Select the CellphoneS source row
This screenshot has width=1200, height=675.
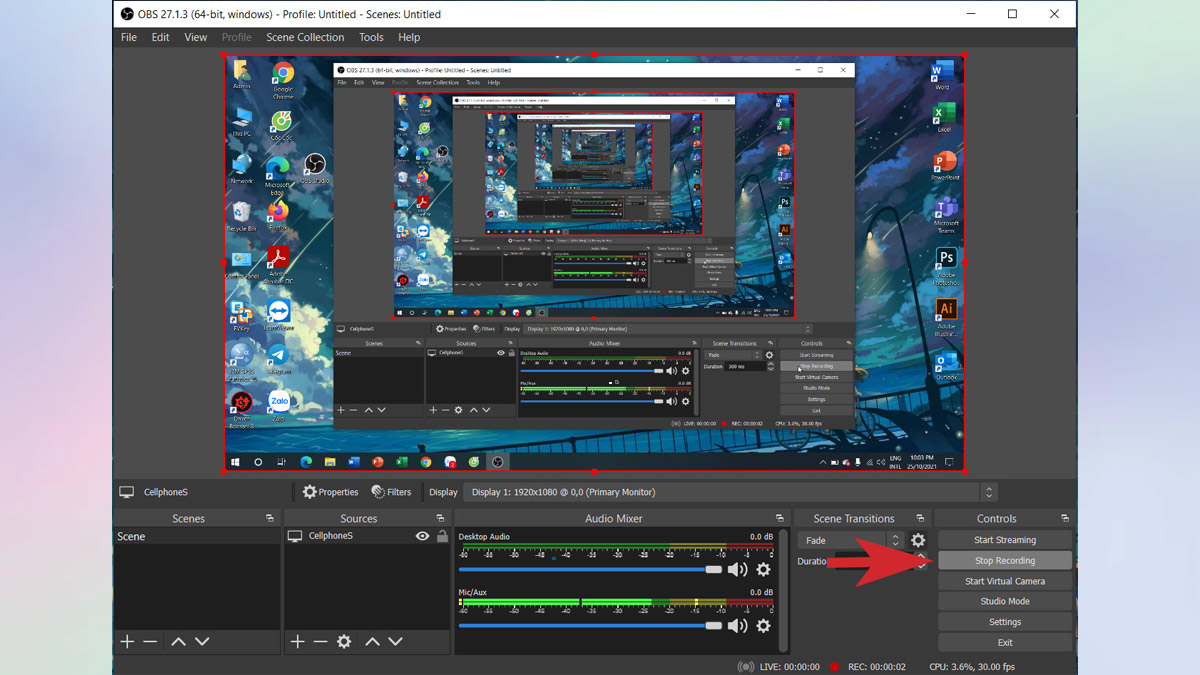coord(368,536)
